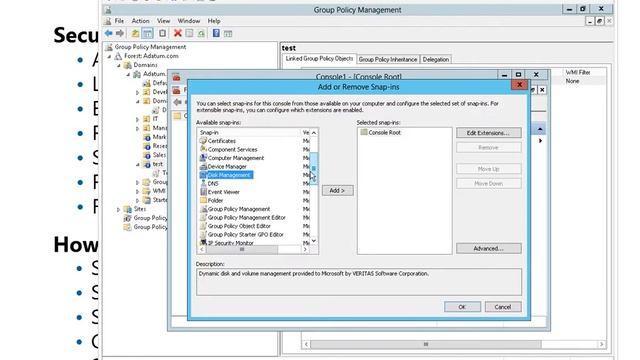Switch to Group Policy Inheritance tab
The image size is (640, 360).
(x=388, y=60)
